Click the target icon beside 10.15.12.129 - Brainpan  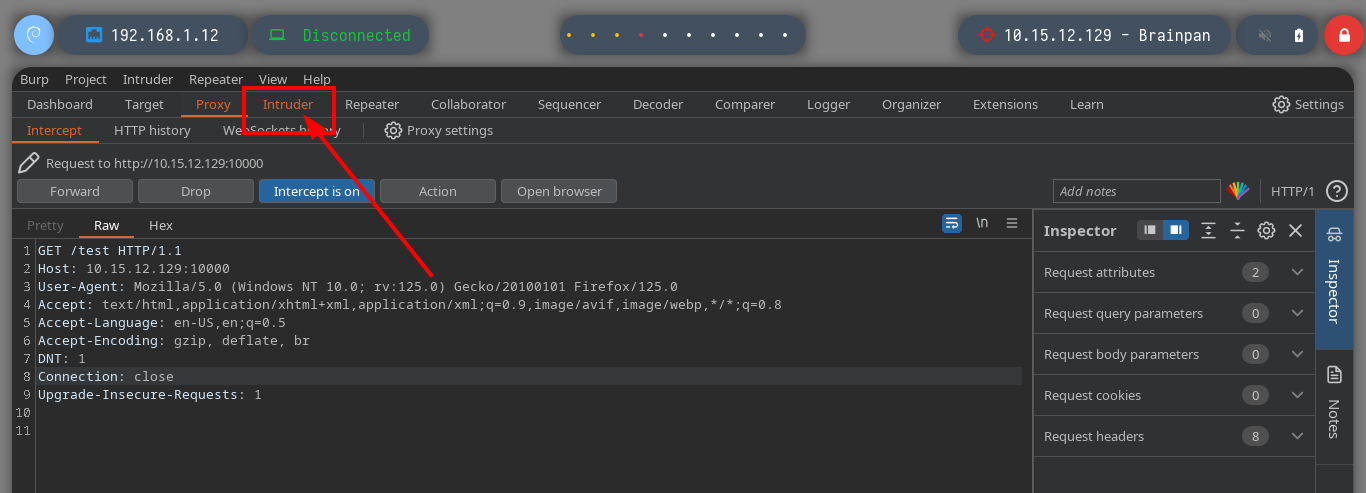[988, 35]
